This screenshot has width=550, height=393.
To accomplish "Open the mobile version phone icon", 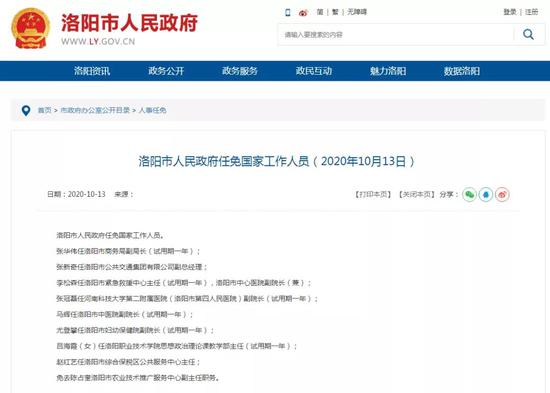I will [288, 13].
